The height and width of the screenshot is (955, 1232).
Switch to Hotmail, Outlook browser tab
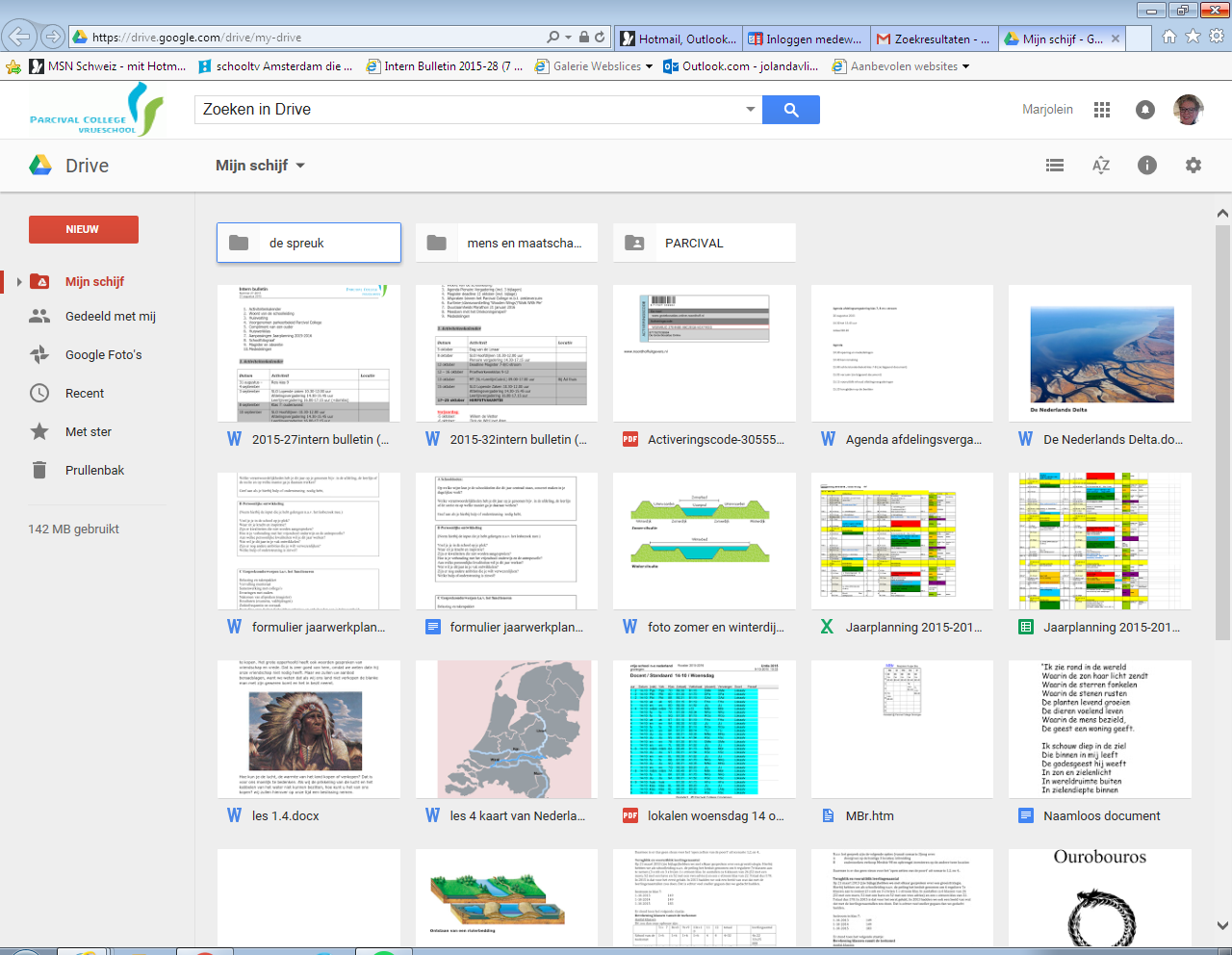(x=680, y=39)
